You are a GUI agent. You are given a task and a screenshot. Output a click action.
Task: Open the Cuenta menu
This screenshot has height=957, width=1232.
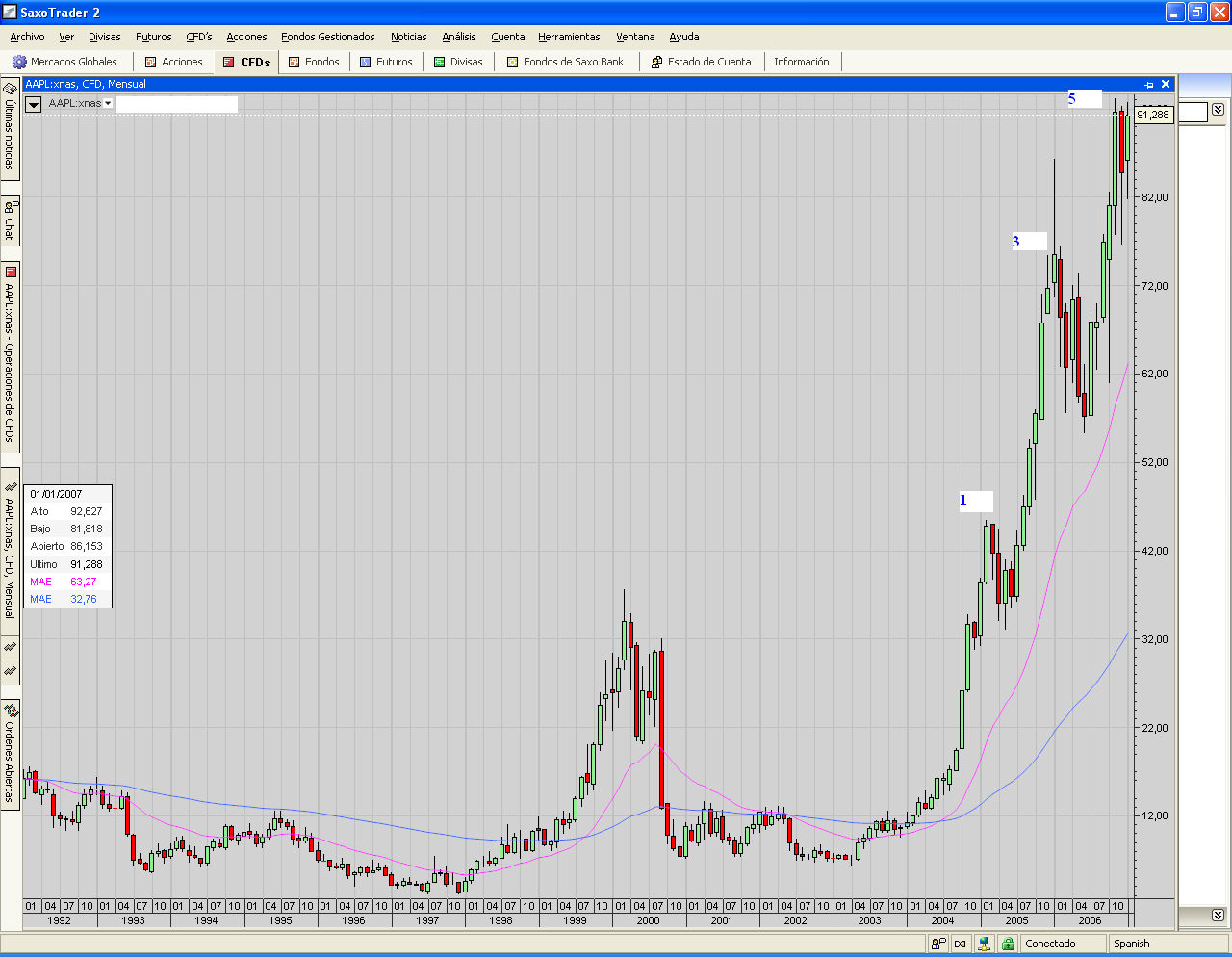[508, 37]
